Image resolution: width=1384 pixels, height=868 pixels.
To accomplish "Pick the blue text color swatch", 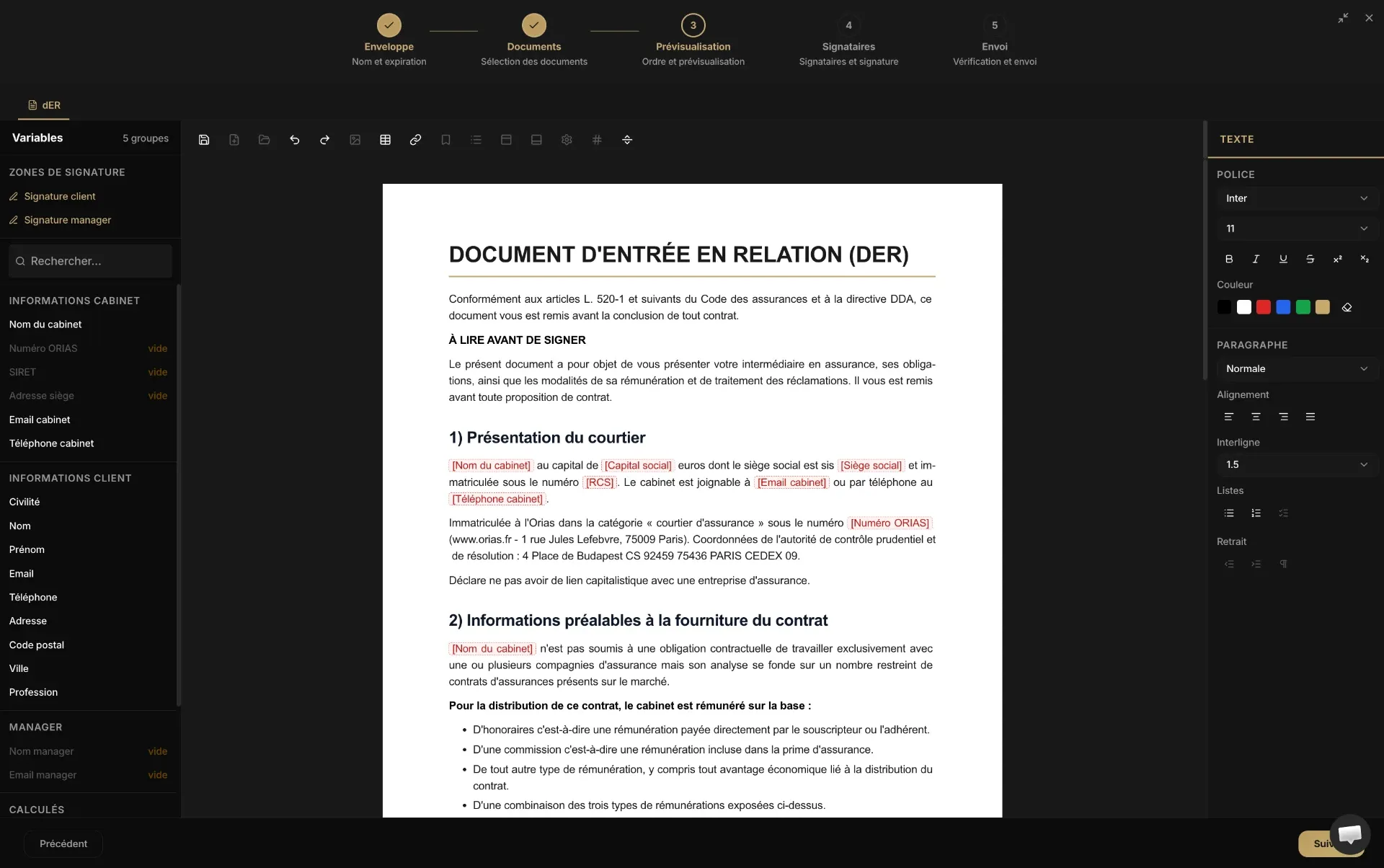I will pyautogui.click(x=1283, y=308).
